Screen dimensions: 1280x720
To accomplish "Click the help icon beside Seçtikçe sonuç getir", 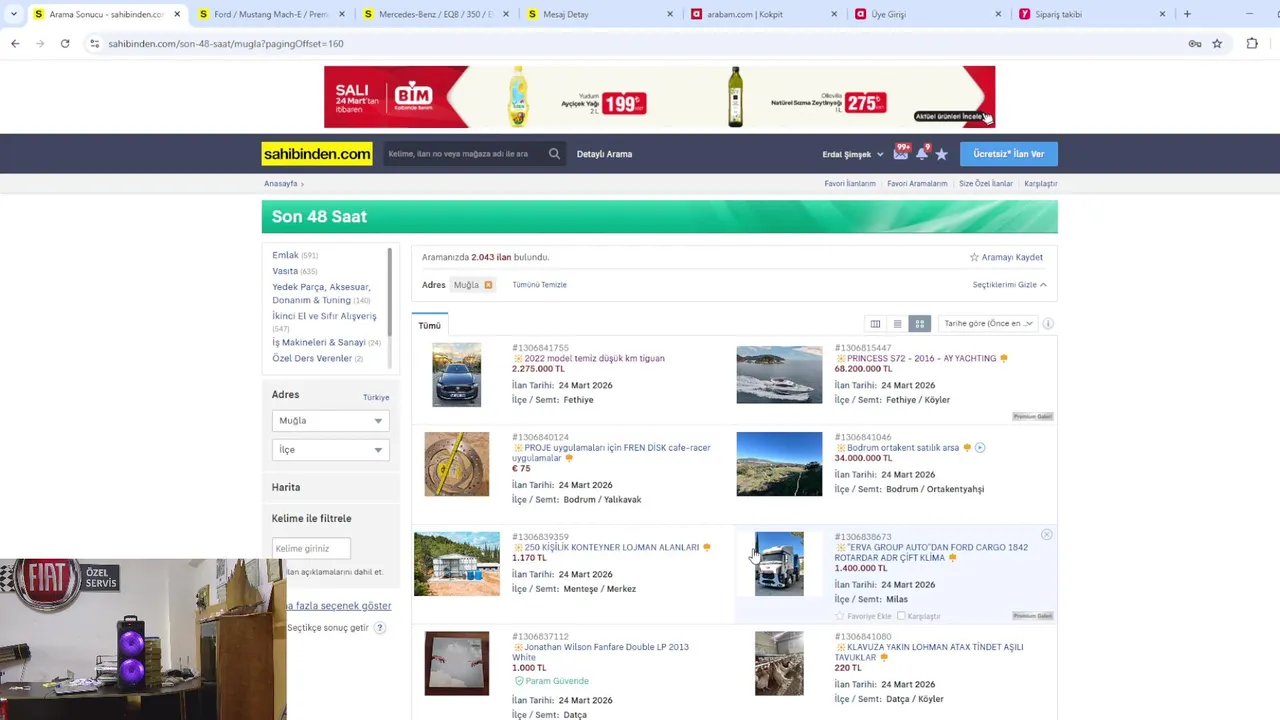I will pos(380,628).
